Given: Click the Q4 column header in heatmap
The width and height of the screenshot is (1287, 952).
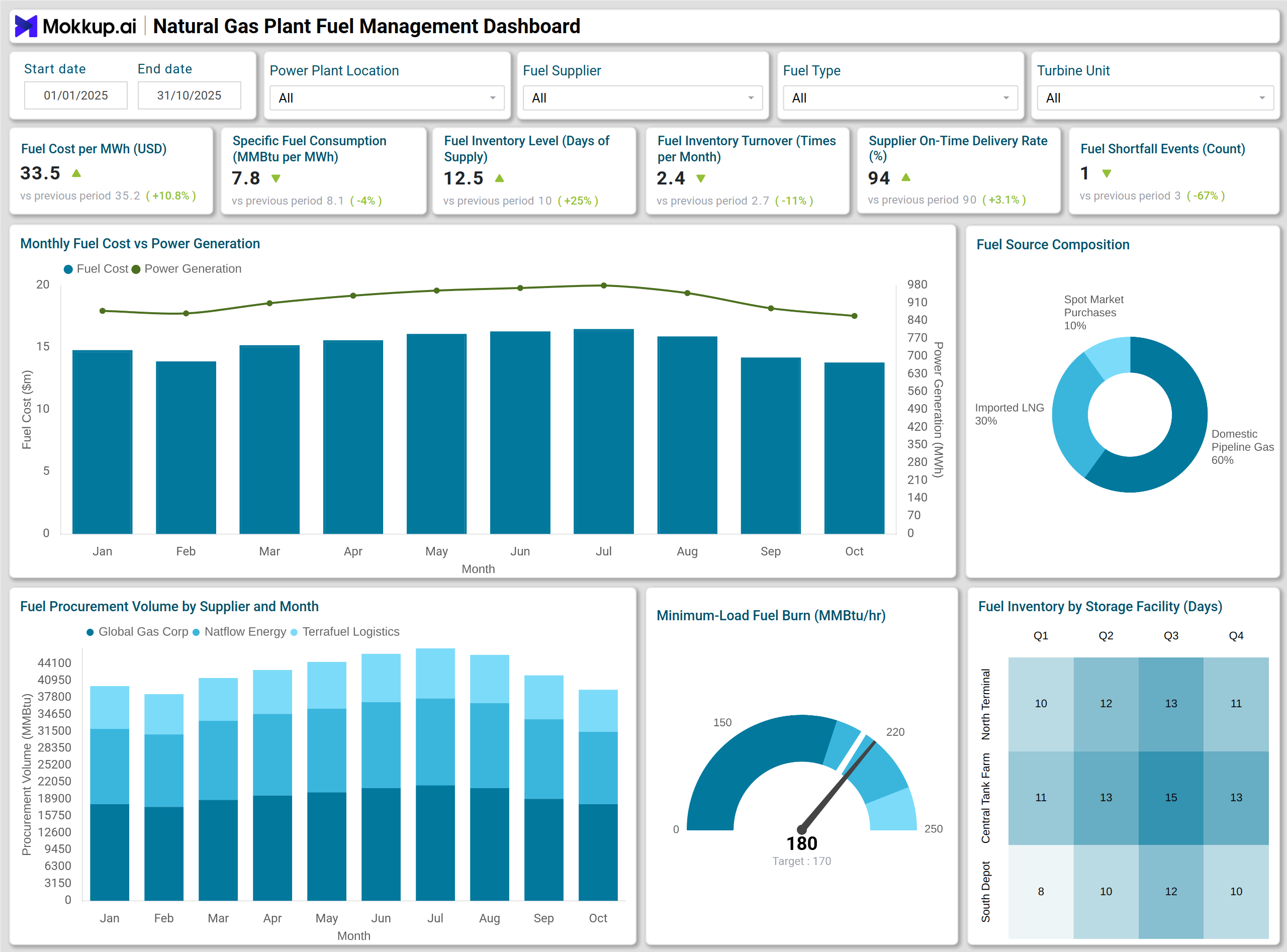Looking at the screenshot, I should (1236, 636).
